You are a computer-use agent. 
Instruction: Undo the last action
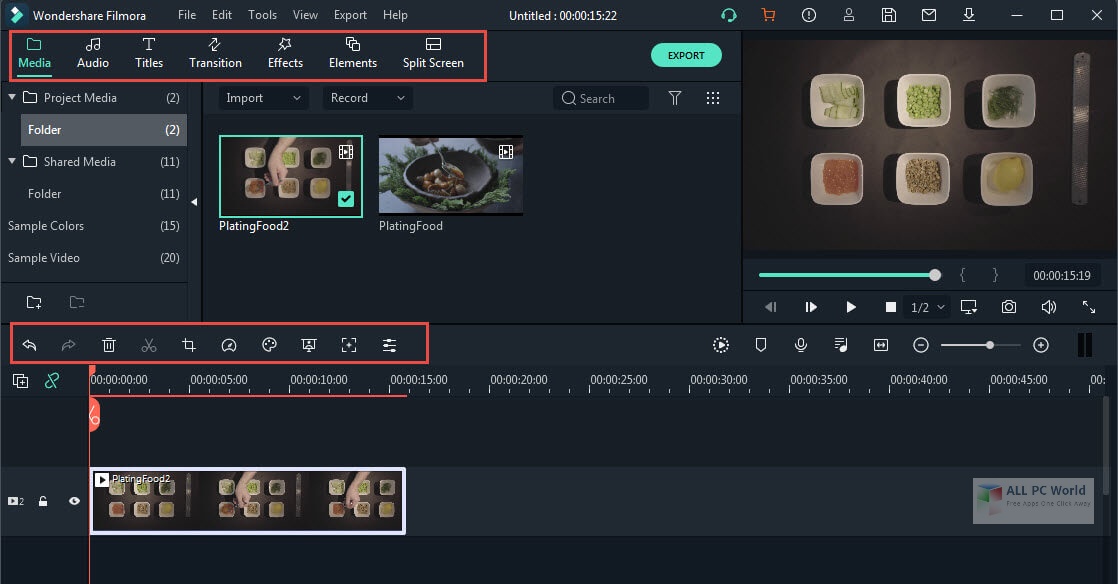click(29, 345)
